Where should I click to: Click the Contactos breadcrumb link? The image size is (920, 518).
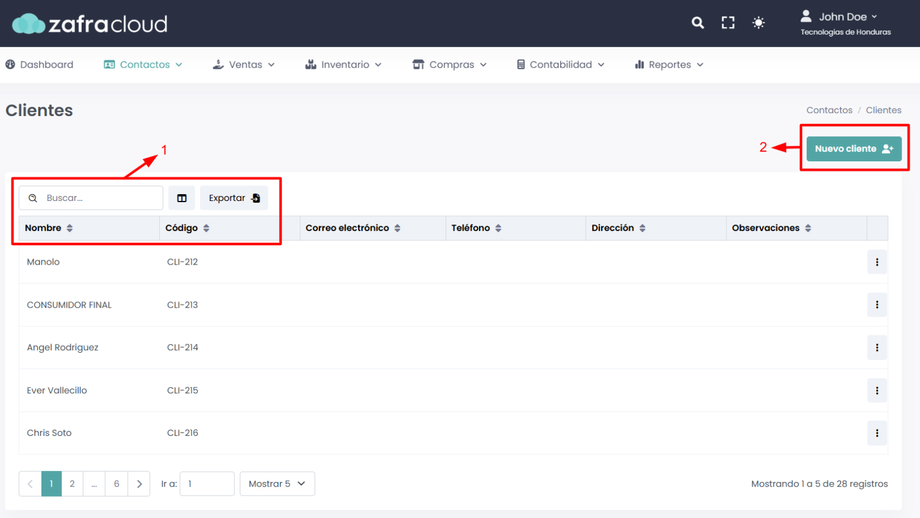(x=829, y=110)
